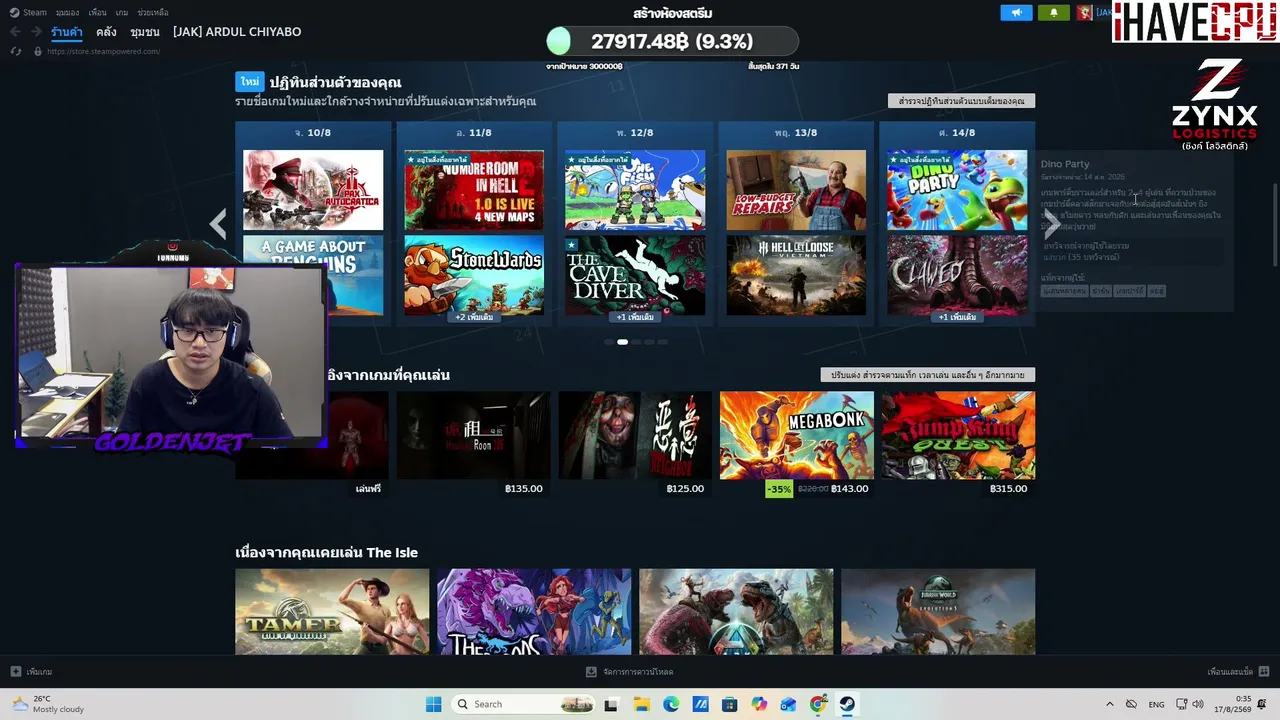
Task: Open the เกม (Games) menu
Action: click(x=122, y=13)
